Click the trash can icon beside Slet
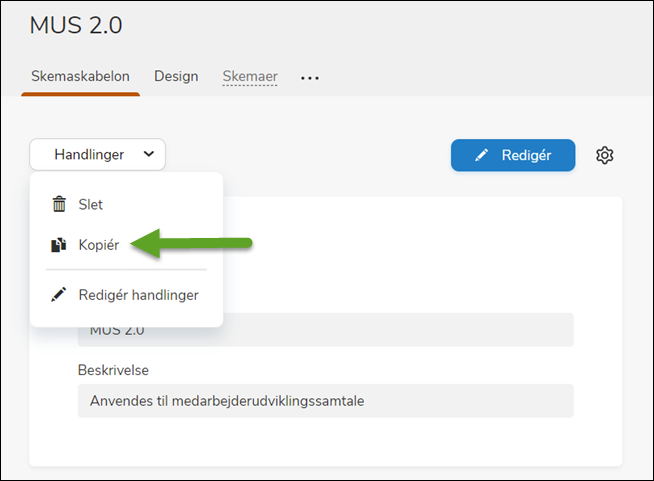This screenshot has height=481, width=654. pyautogui.click(x=59, y=204)
